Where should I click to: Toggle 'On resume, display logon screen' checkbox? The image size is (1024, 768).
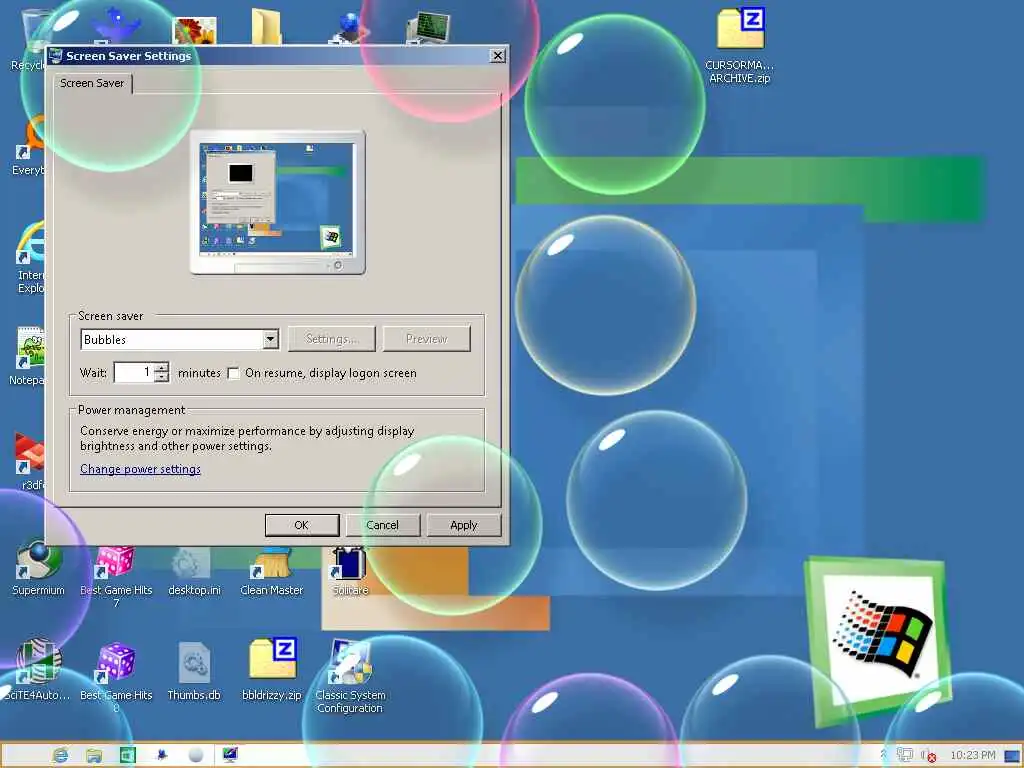click(233, 374)
